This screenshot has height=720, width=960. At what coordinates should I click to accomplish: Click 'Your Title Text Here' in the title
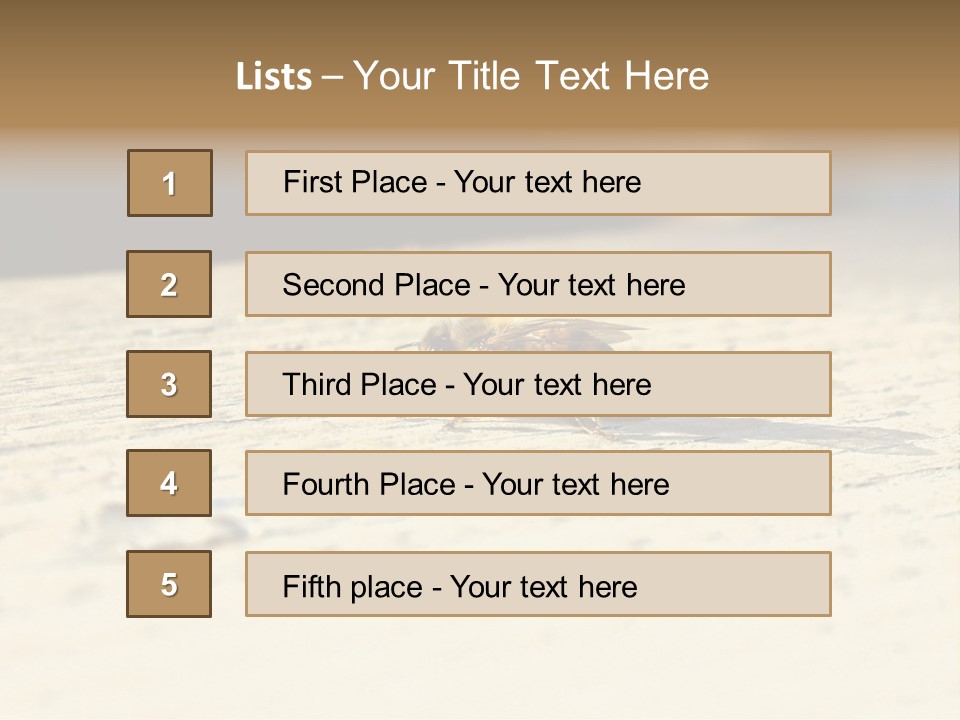530,77
